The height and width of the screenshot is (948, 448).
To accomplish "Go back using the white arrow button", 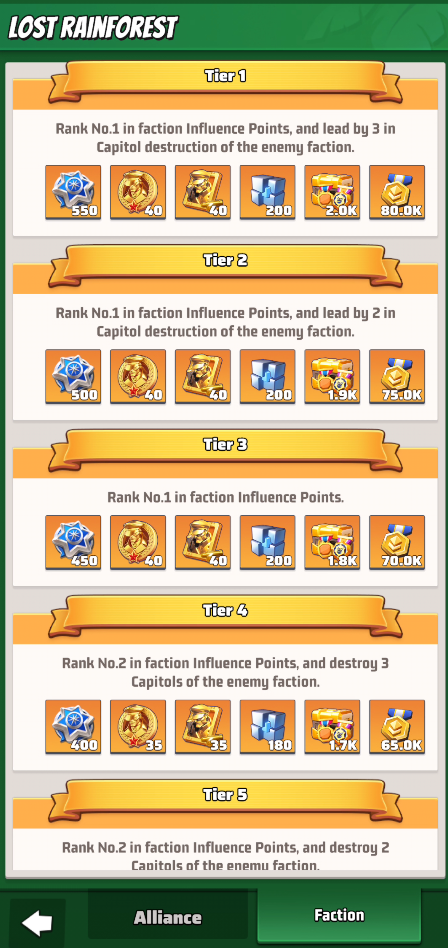I will 37,923.
